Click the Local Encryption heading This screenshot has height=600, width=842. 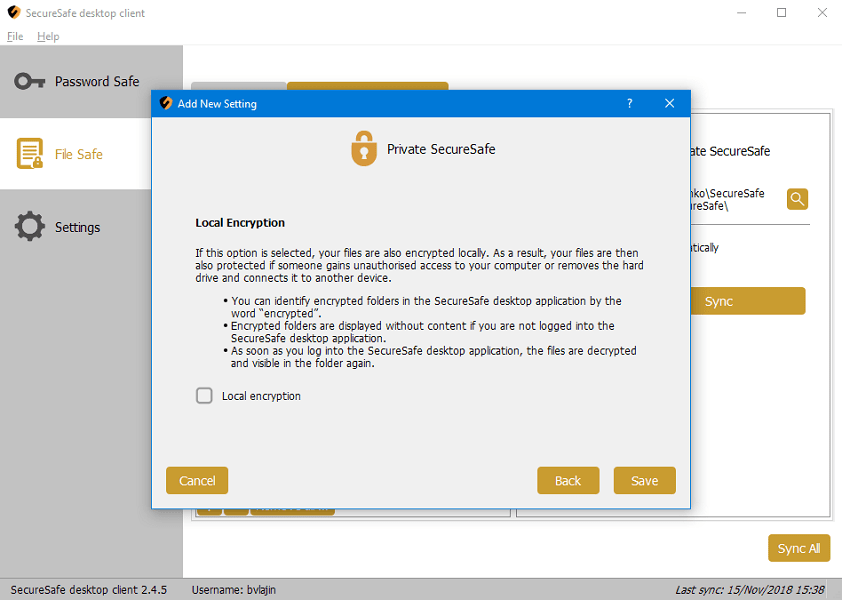(x=240, y=223)
